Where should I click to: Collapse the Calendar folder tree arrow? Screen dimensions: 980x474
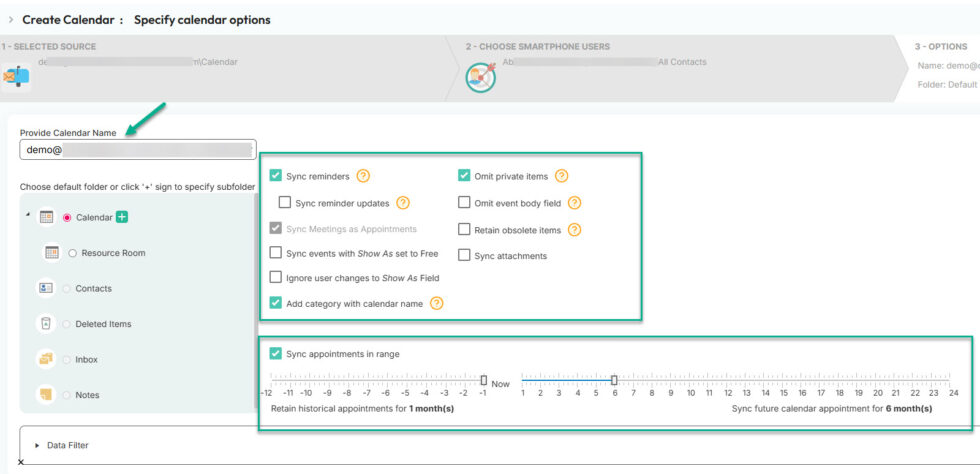click(x=27, y=217)
